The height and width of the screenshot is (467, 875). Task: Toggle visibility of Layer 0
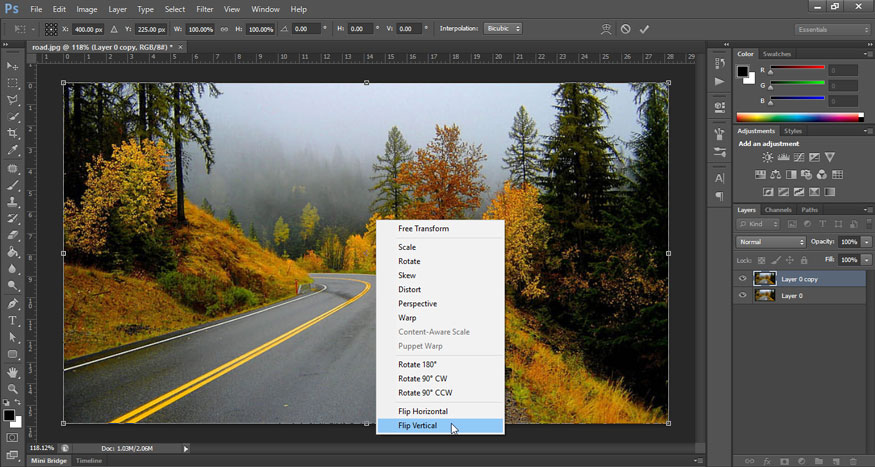pyautogui.click(x=742, y=296)
